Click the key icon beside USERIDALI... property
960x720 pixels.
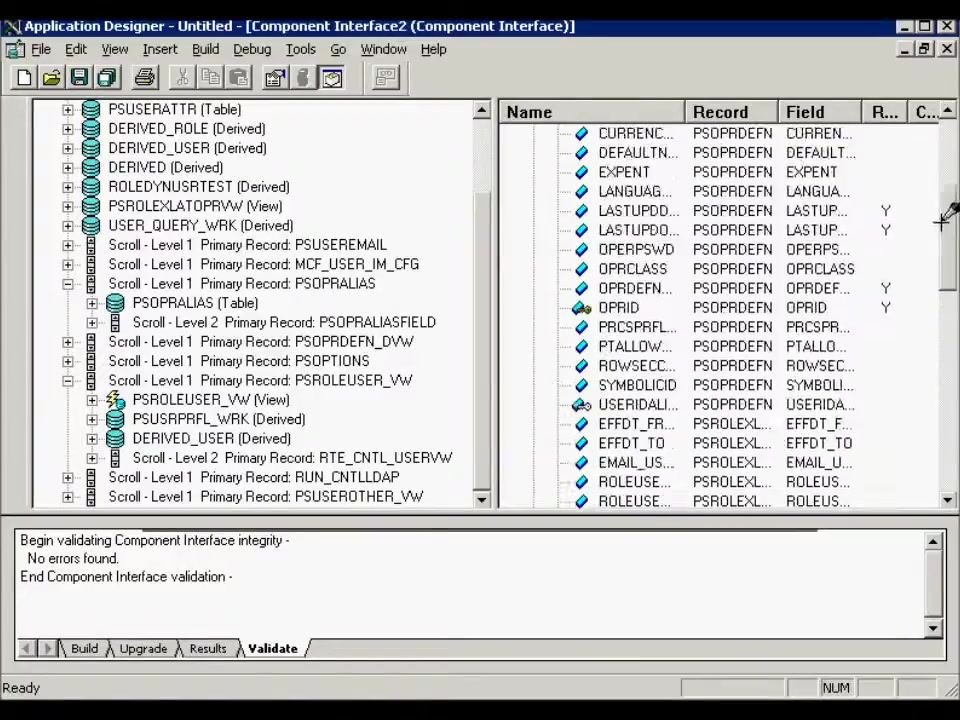[x=581, y=405]
